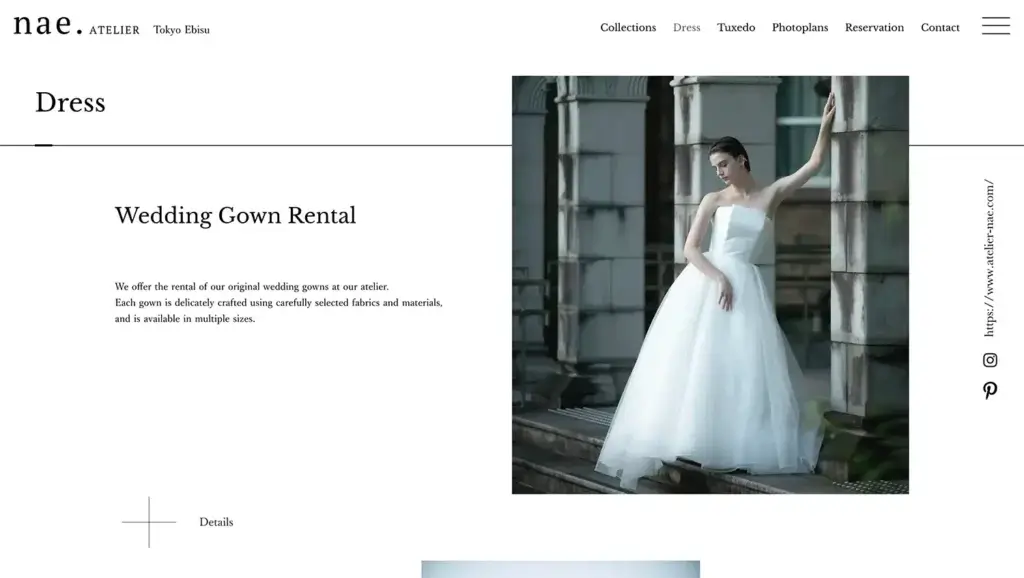The width and height of the screenshot is (1024, 578).
Task: Click the Details link
Action: click(x=216, y=521)
